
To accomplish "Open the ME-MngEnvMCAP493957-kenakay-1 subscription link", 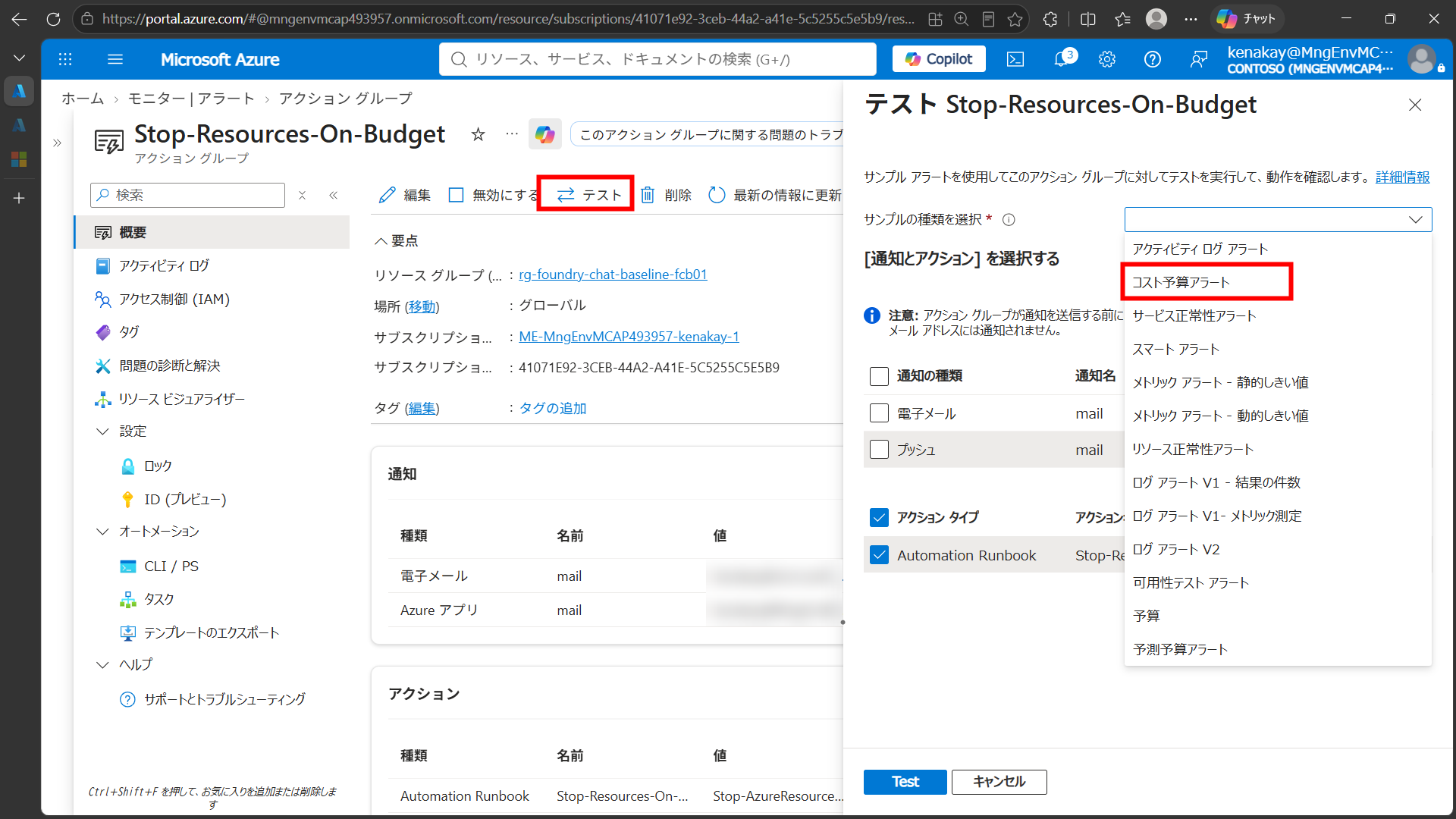I will point(629,337).
